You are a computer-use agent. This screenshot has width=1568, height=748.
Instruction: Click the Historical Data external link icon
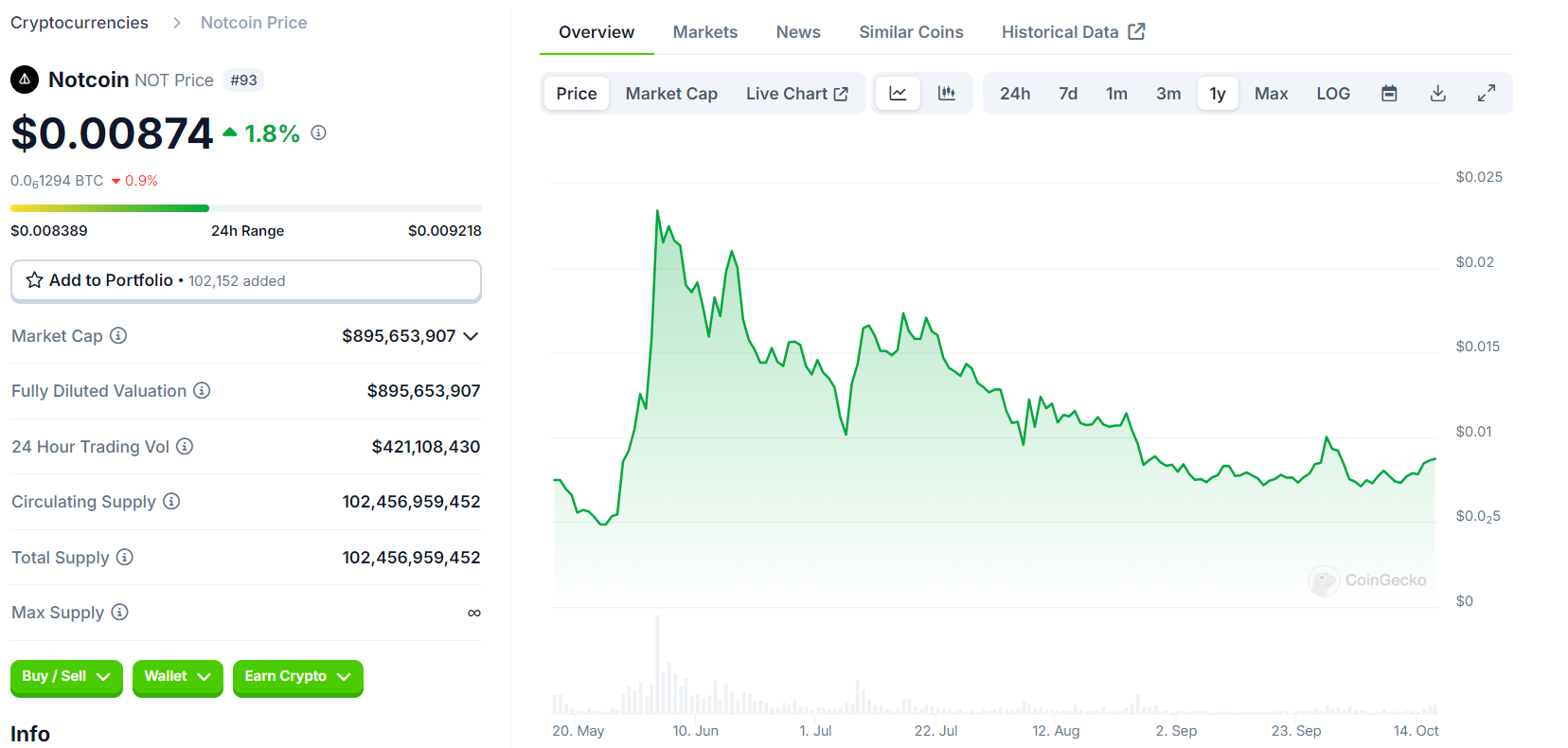click(1137, 31)
